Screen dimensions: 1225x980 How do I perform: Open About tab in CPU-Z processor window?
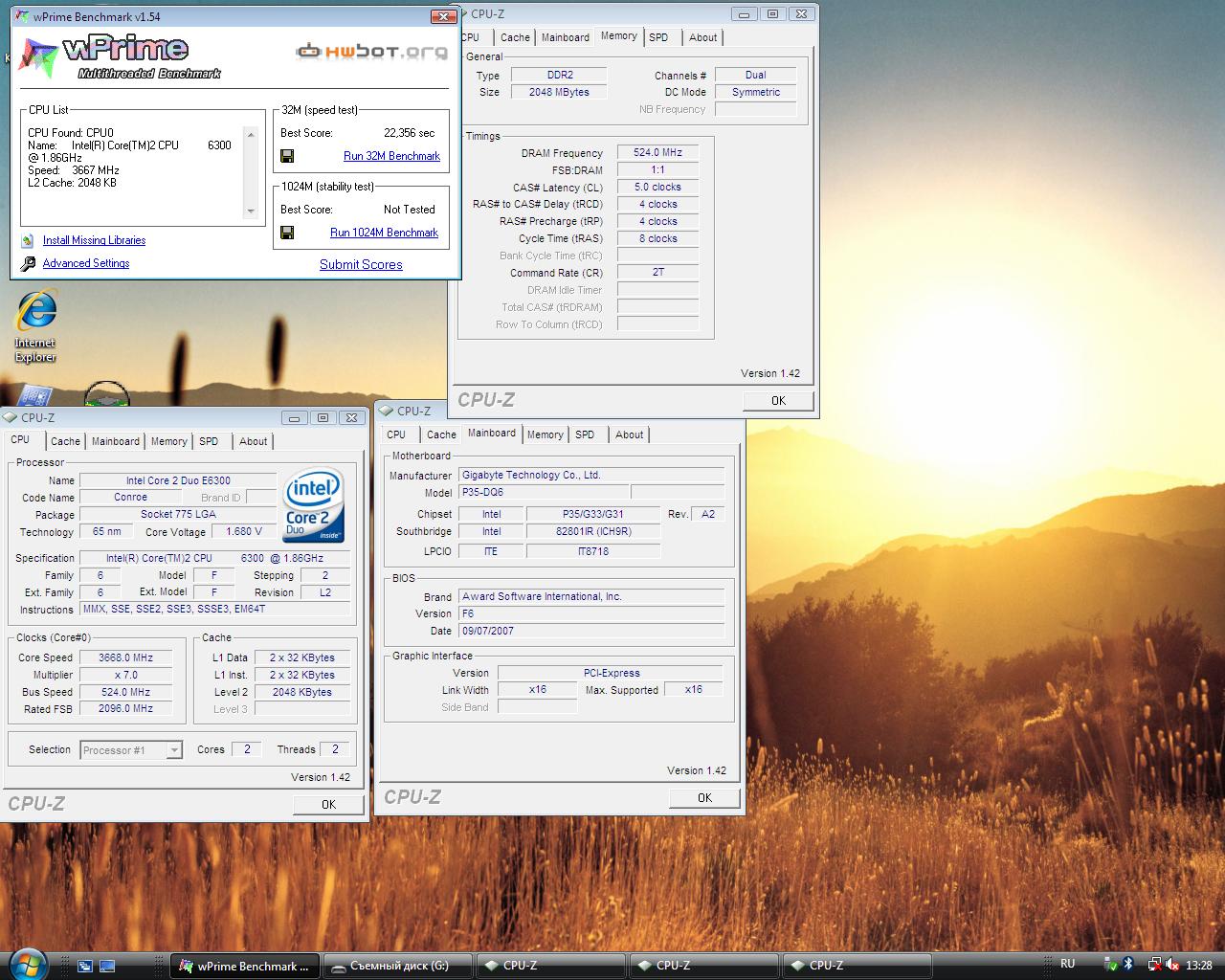pyautogui.click(x=253, y=441)
